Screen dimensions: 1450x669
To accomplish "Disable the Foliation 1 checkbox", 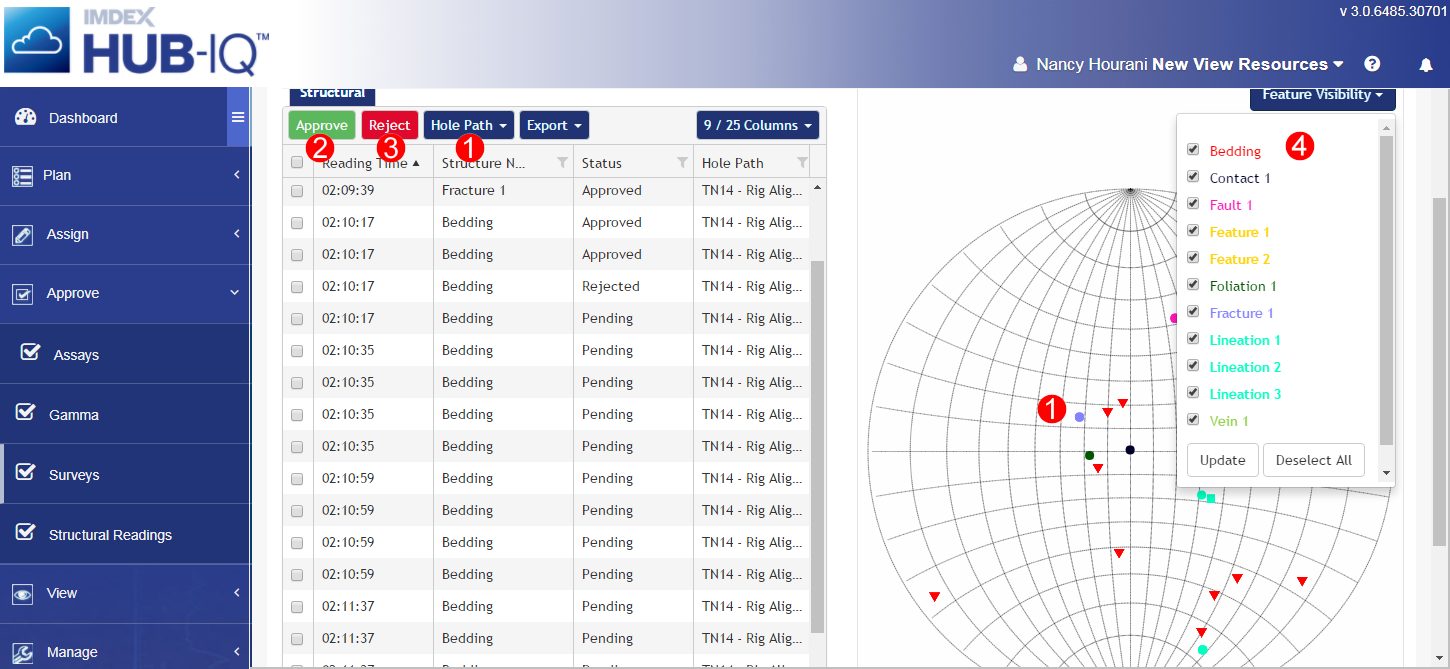I will coord(1193,285).
